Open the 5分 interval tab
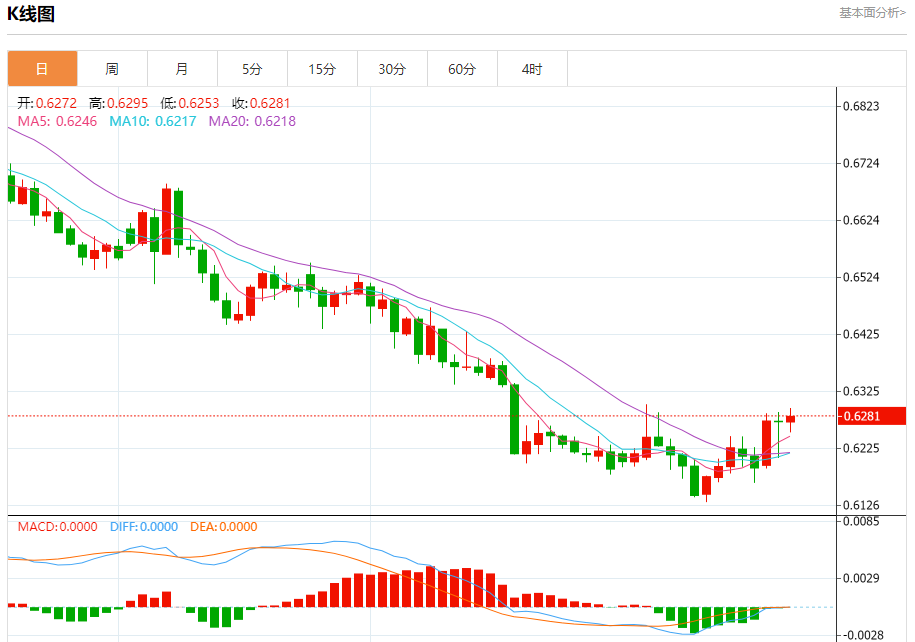The height and width of the screenshot is (642, 915). (252, 69)
